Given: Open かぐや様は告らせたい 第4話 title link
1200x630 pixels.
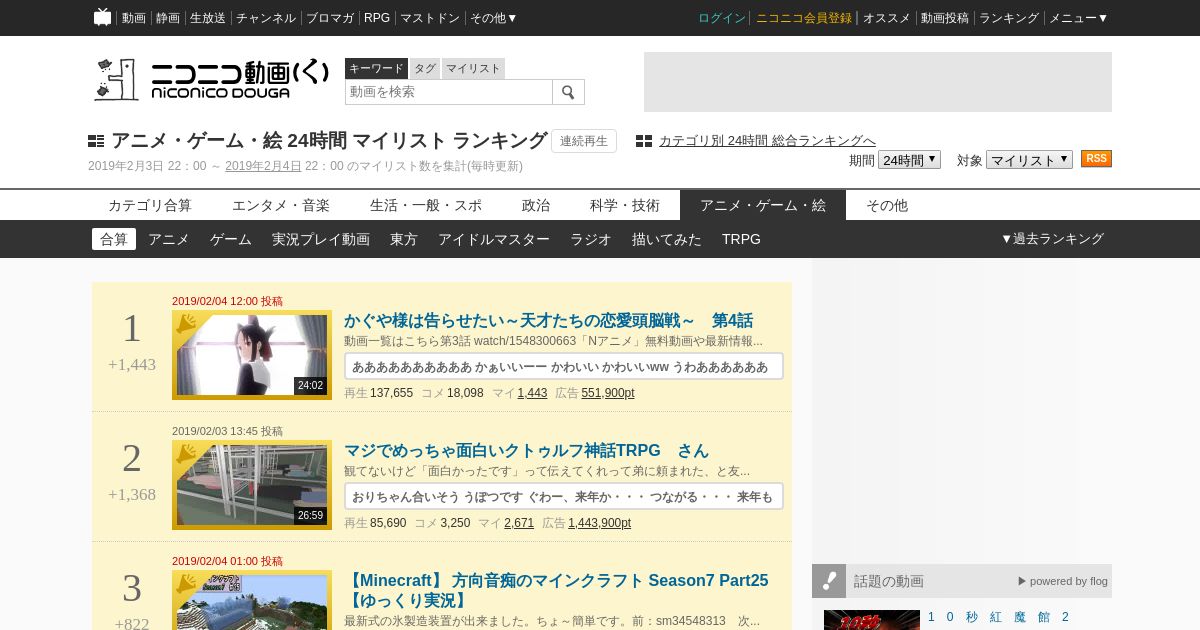Looking at the screenshot, I should click(x=548, y=321).
